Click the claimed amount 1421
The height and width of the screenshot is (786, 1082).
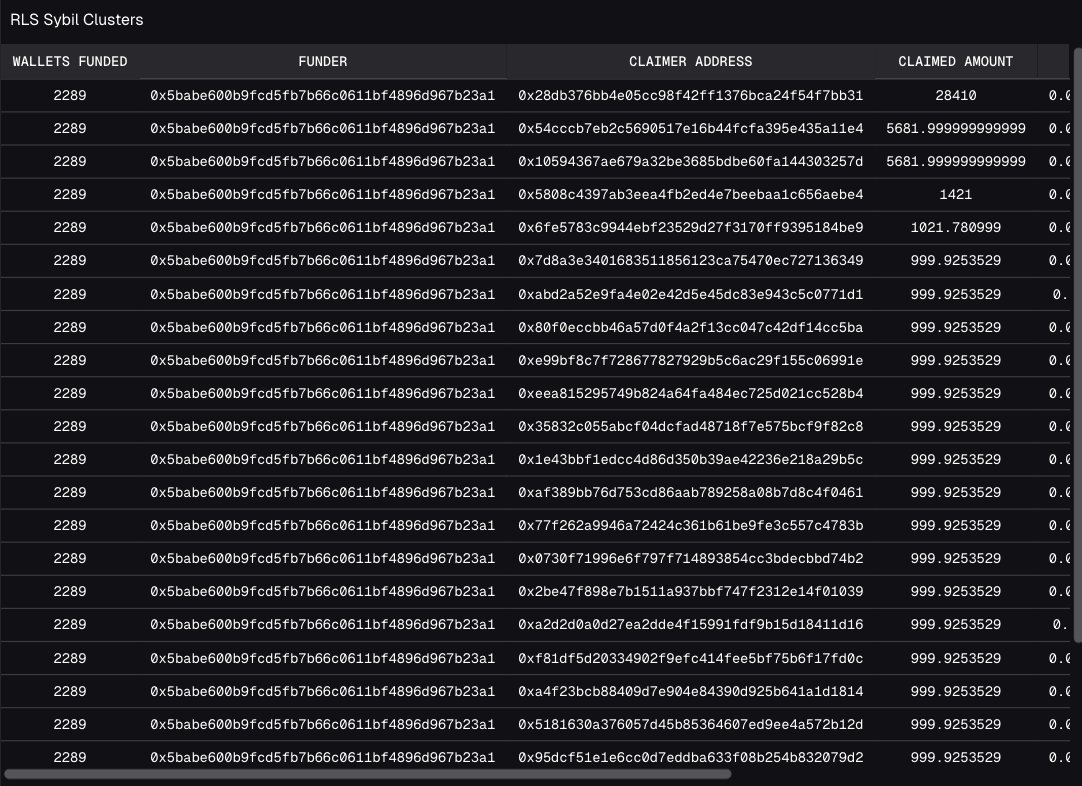pos(956,195)
